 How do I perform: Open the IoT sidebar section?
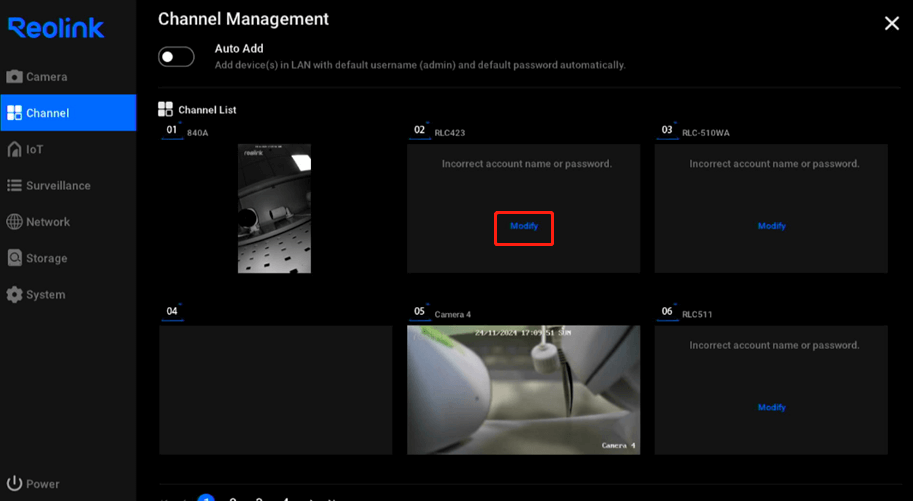coord(24,149)
